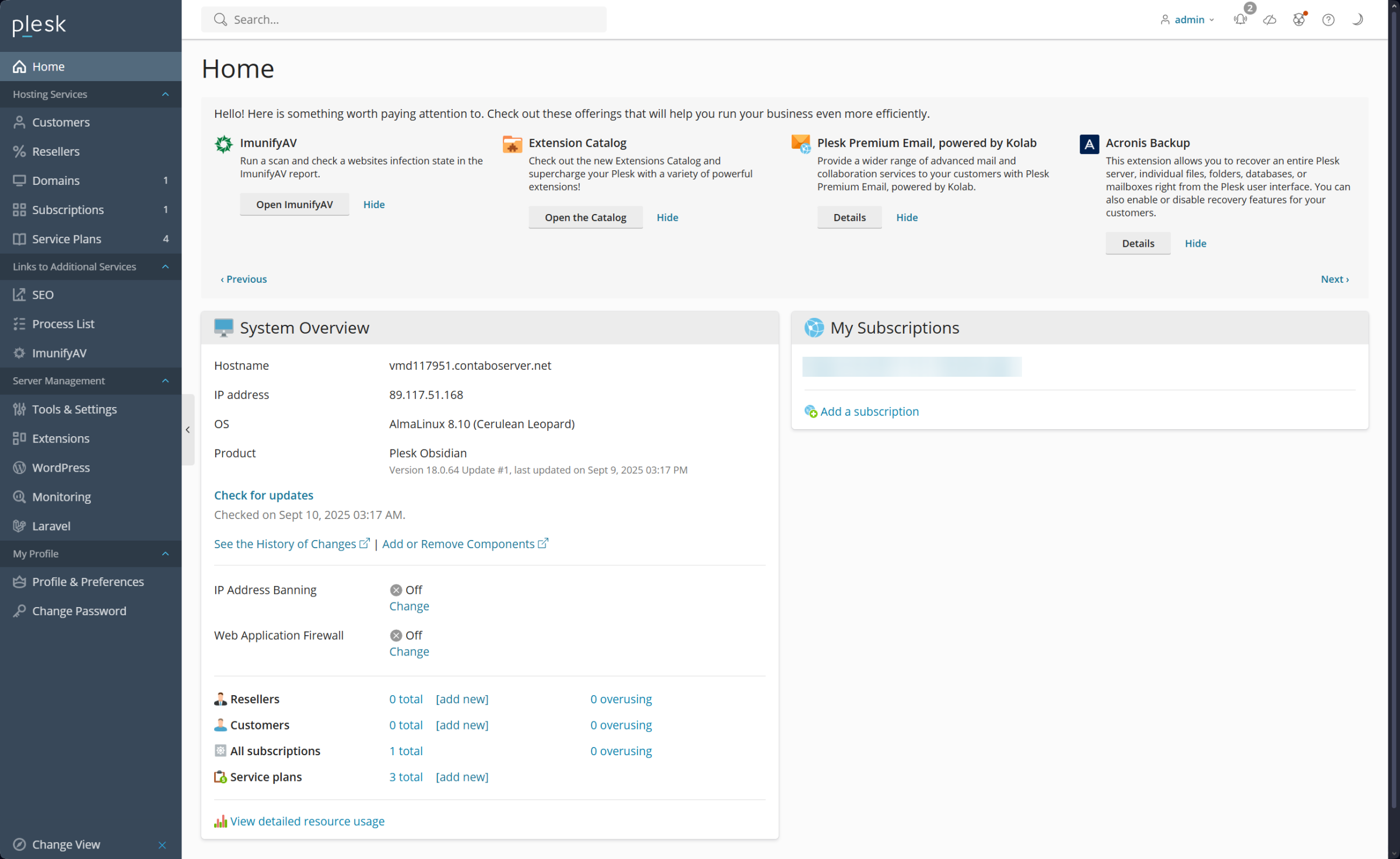Open Monitoring in sidebar

90,497
